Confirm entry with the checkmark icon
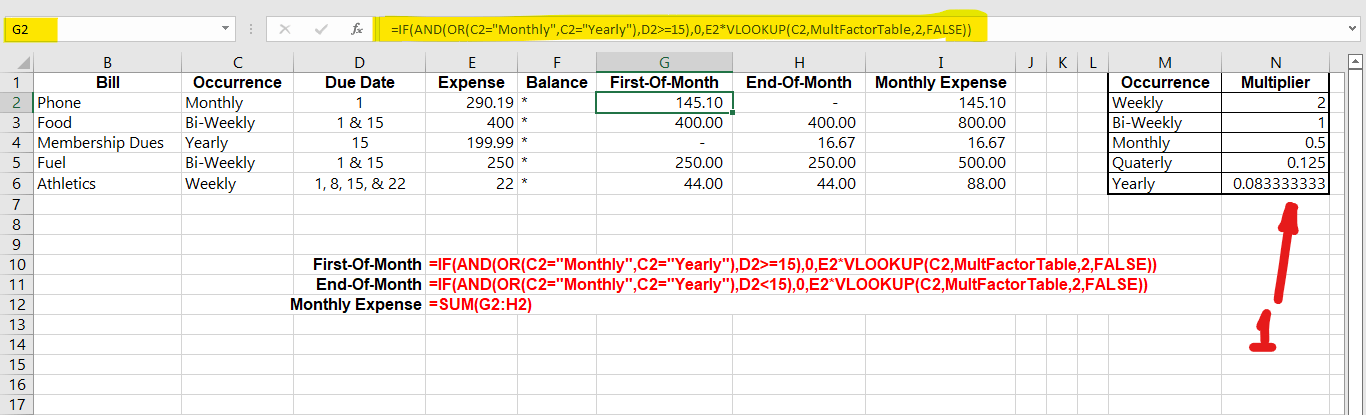 321,30
